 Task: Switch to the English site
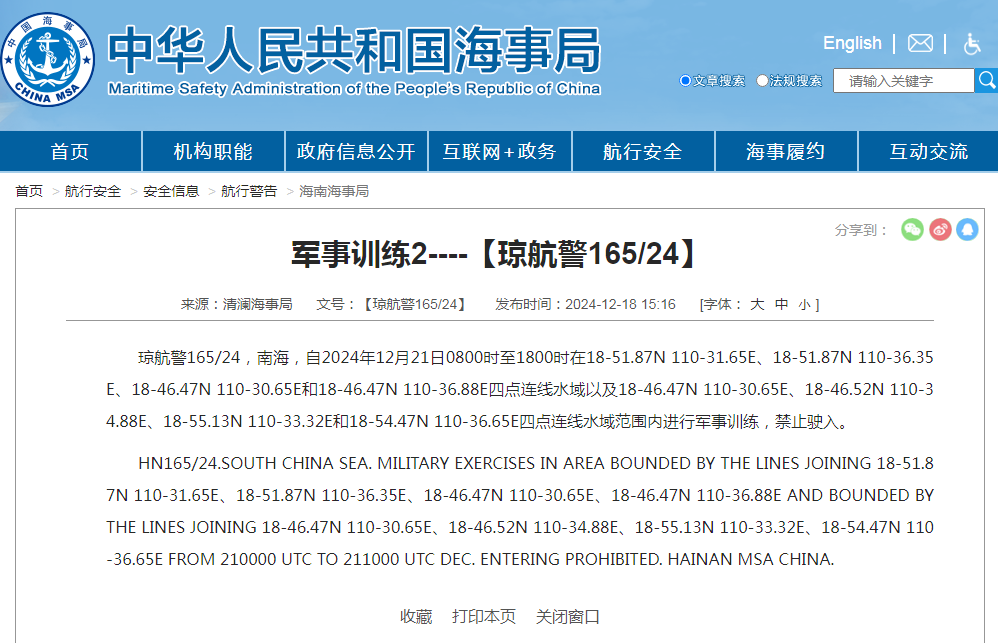tap(852, 43)
